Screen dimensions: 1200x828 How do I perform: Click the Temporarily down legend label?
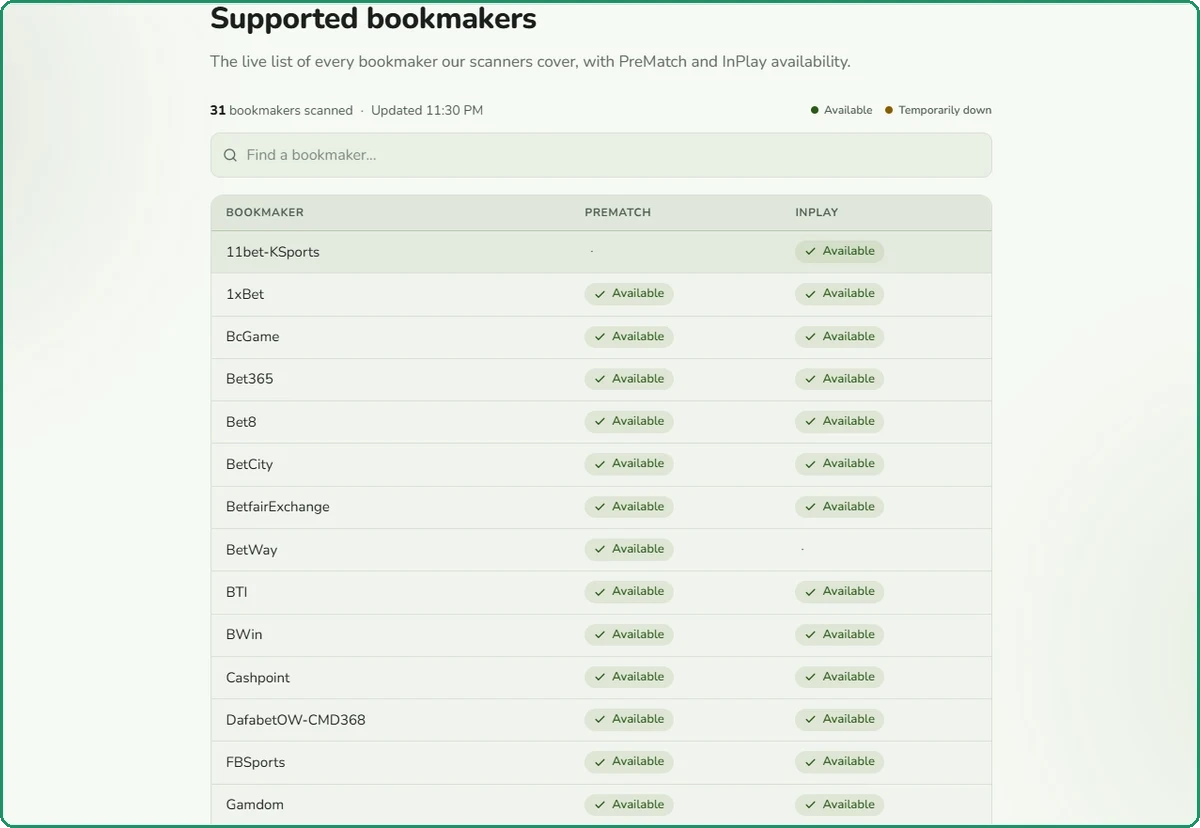945,110
